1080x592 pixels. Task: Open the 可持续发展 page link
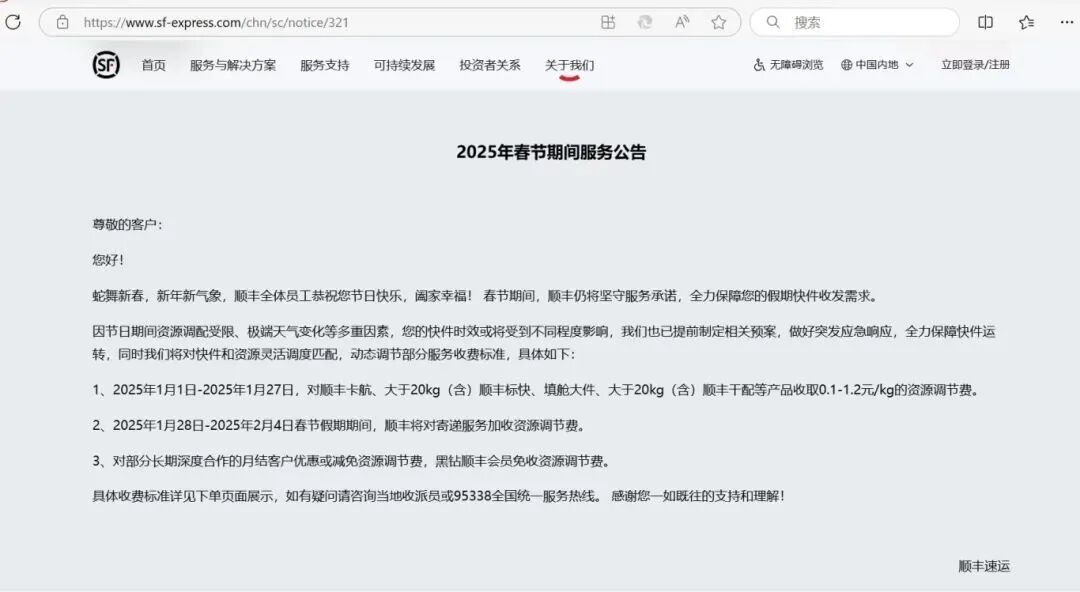406,64
